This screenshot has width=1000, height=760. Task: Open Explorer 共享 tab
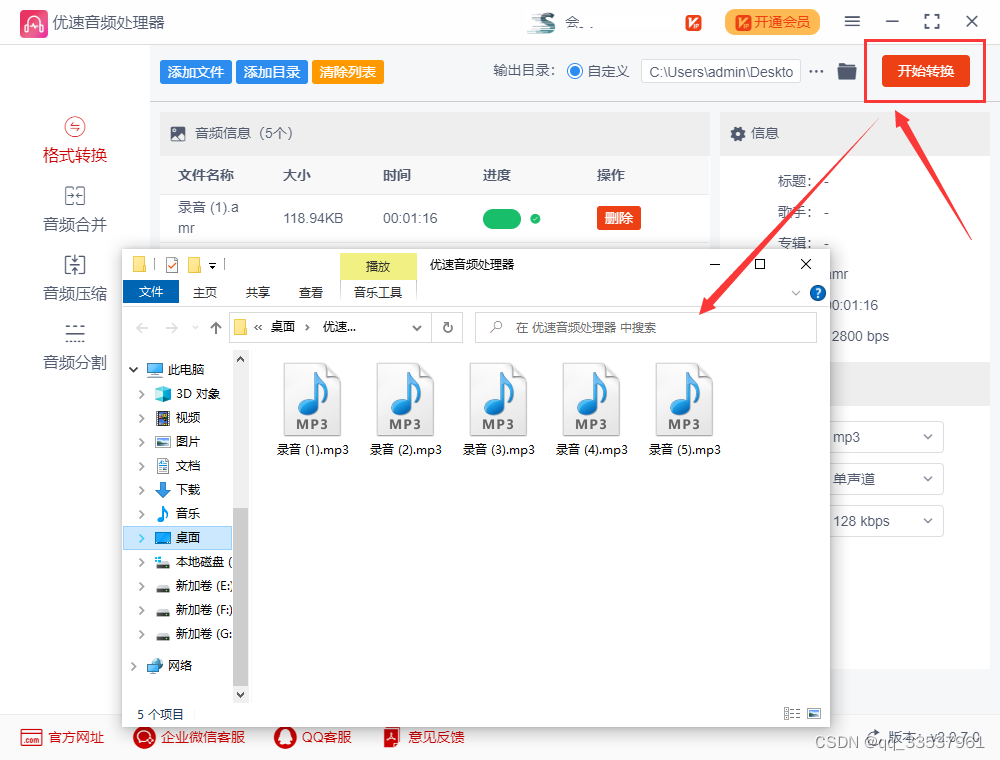coord(258,293)
